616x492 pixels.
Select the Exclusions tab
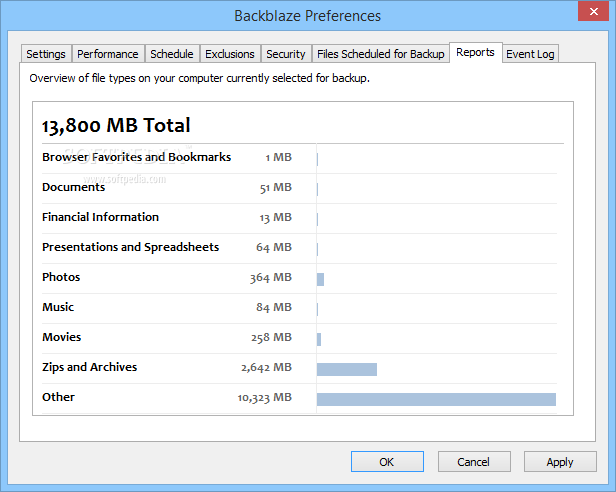tap(230, 54)
